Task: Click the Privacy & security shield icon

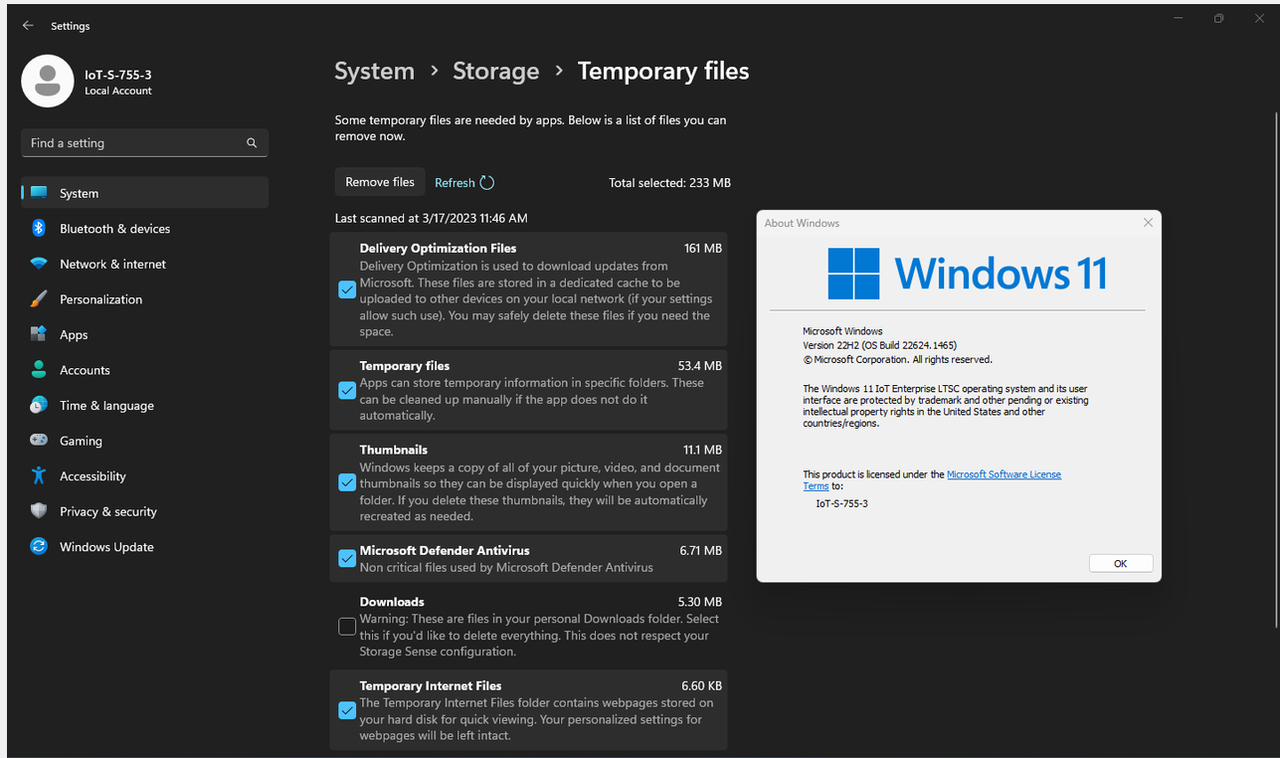Action: [39, 511]
